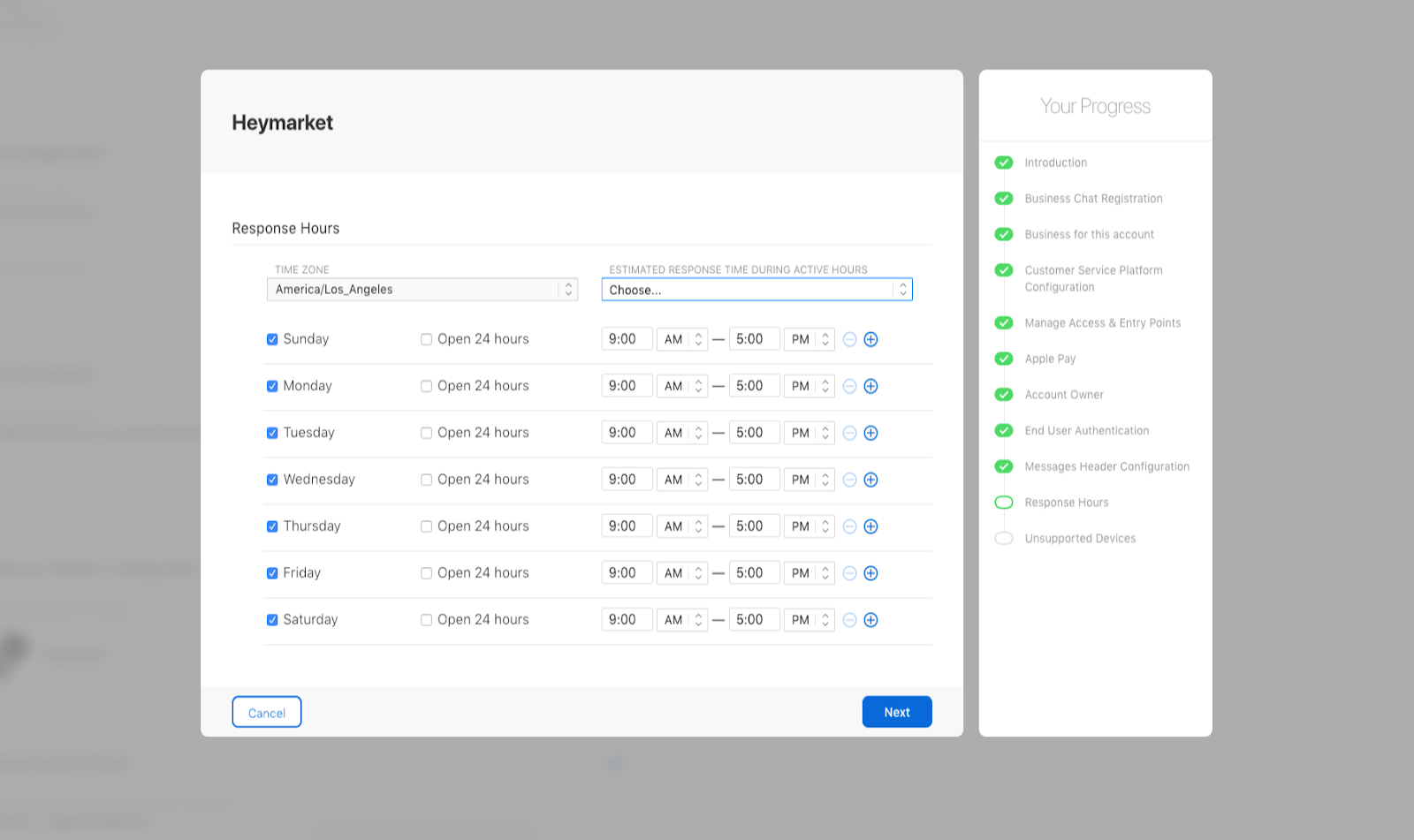The width and height of the screenshot is (1414, 840).
Task: Remove the Wednesday time range
Action: 849,480
